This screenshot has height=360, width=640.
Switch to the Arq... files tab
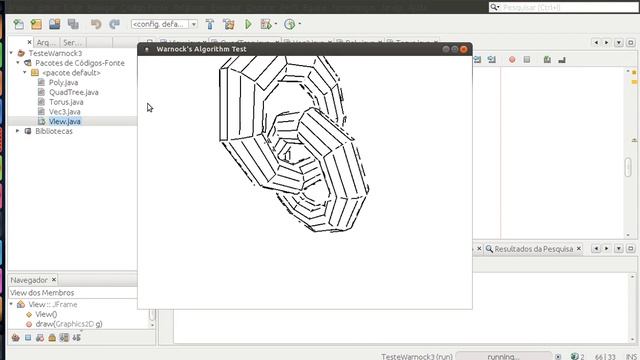46,42
